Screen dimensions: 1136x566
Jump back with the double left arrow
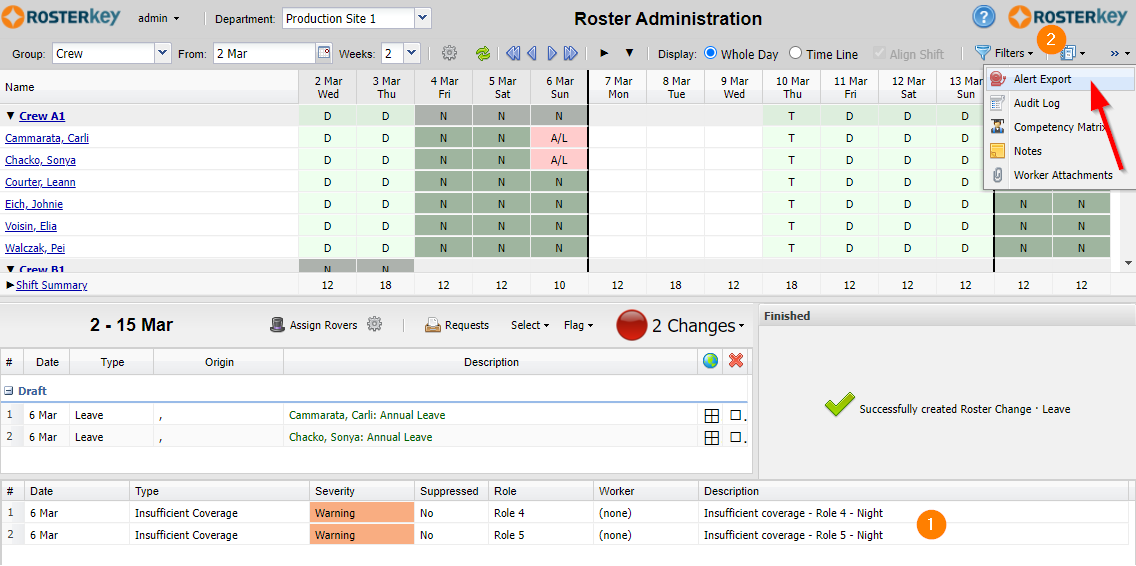[513, 53]
